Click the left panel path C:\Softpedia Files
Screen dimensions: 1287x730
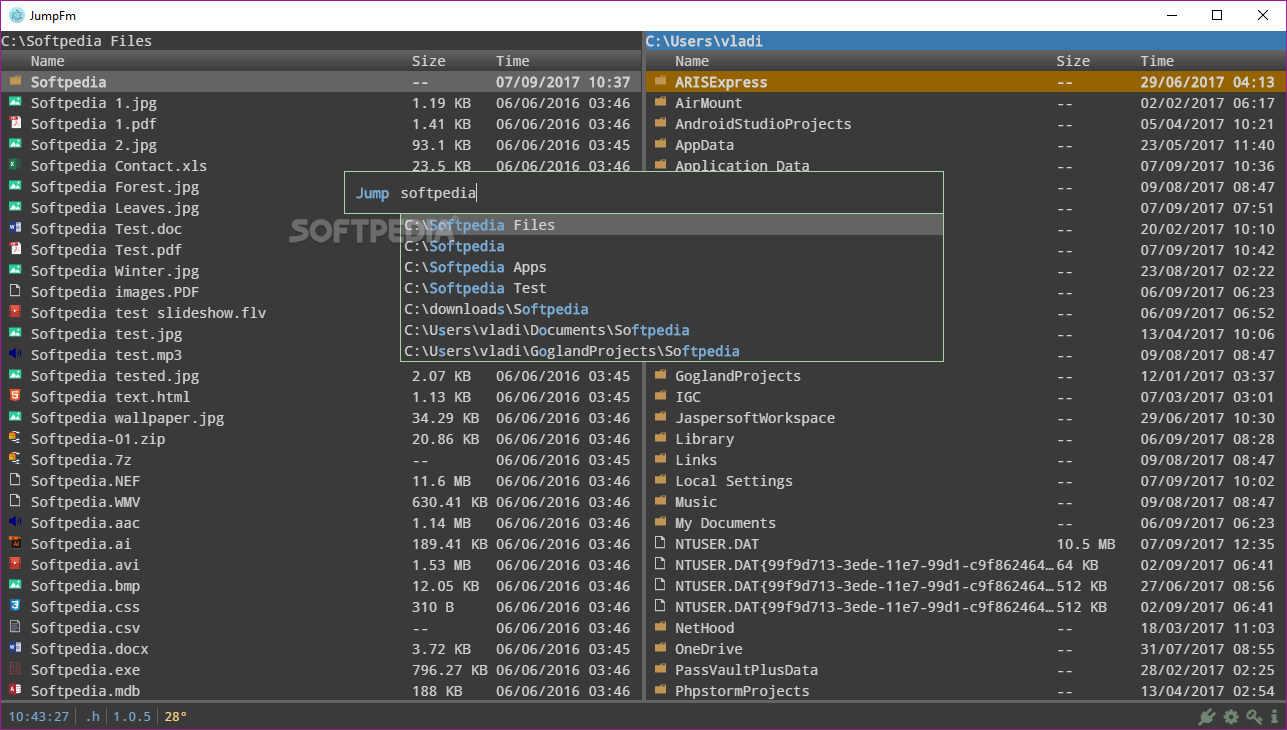tap(77, 41)
